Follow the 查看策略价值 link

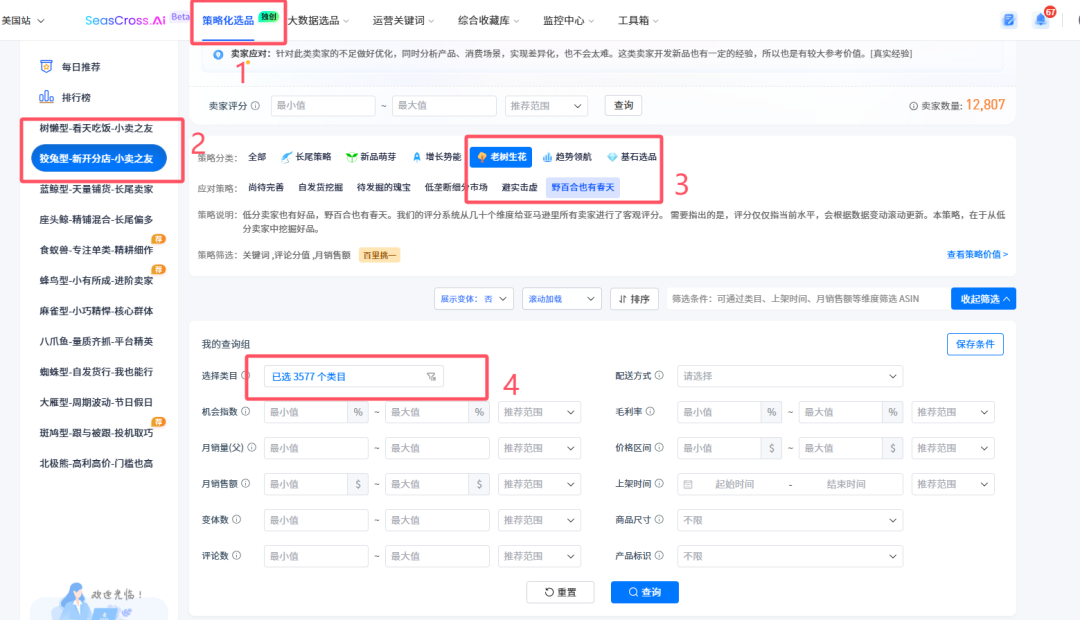(978, 254)
